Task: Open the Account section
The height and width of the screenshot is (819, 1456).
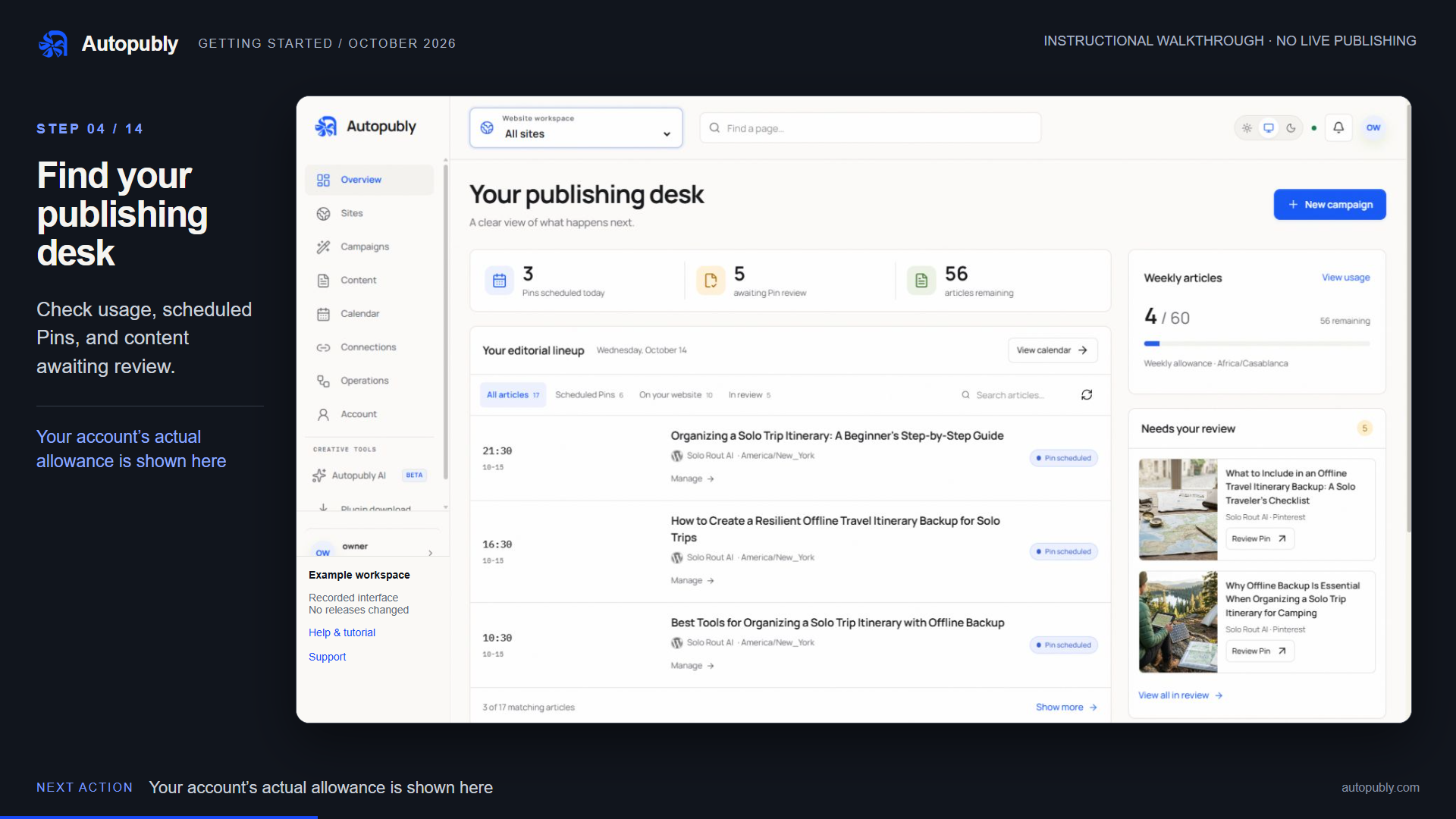Action: point(369,414)
